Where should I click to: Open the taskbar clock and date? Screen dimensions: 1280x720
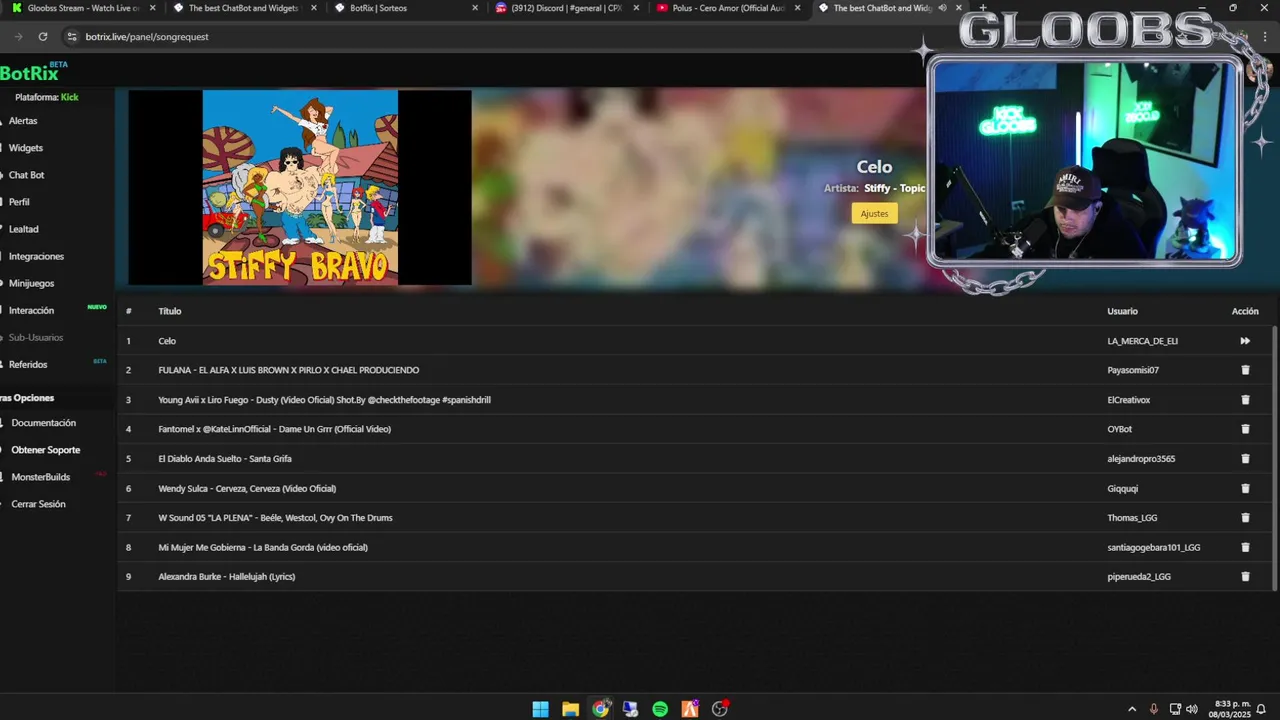pyautogui.click(x=1232, y=709)
